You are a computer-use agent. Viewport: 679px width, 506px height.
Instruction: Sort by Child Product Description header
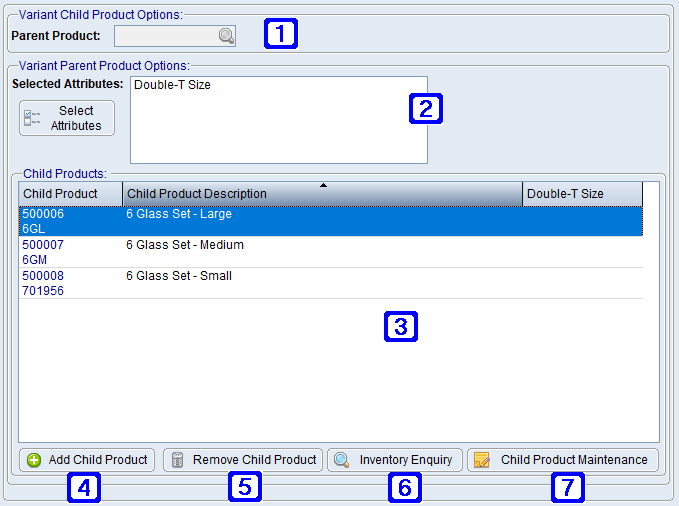[x=323, y=194]
